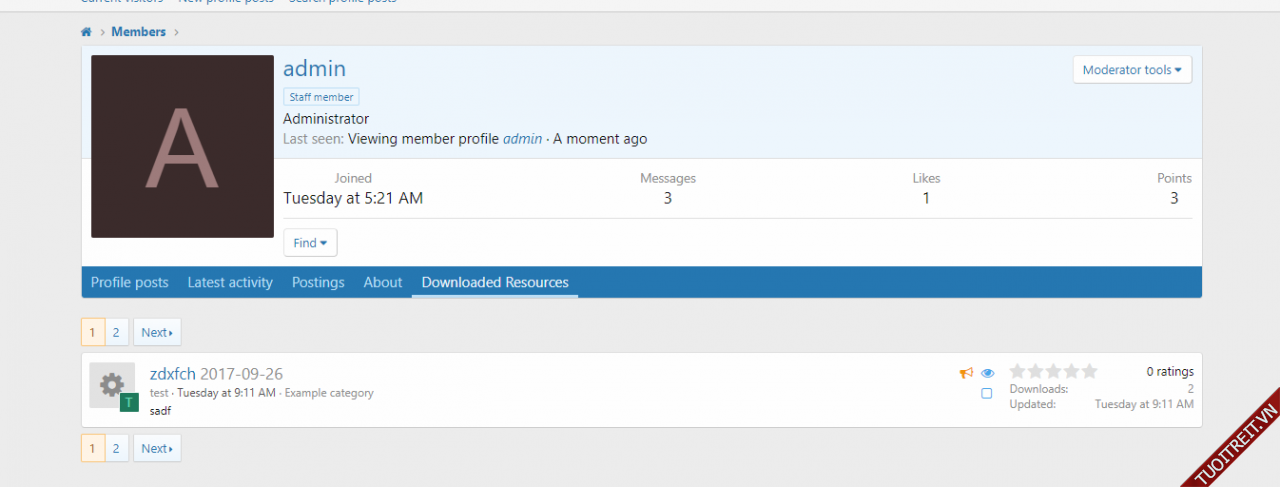Image resolution: width=1280 pixels, height=487 pixels.
Task: Click the gear resource icon for zdxfch
Action: [x=111, y=384]
